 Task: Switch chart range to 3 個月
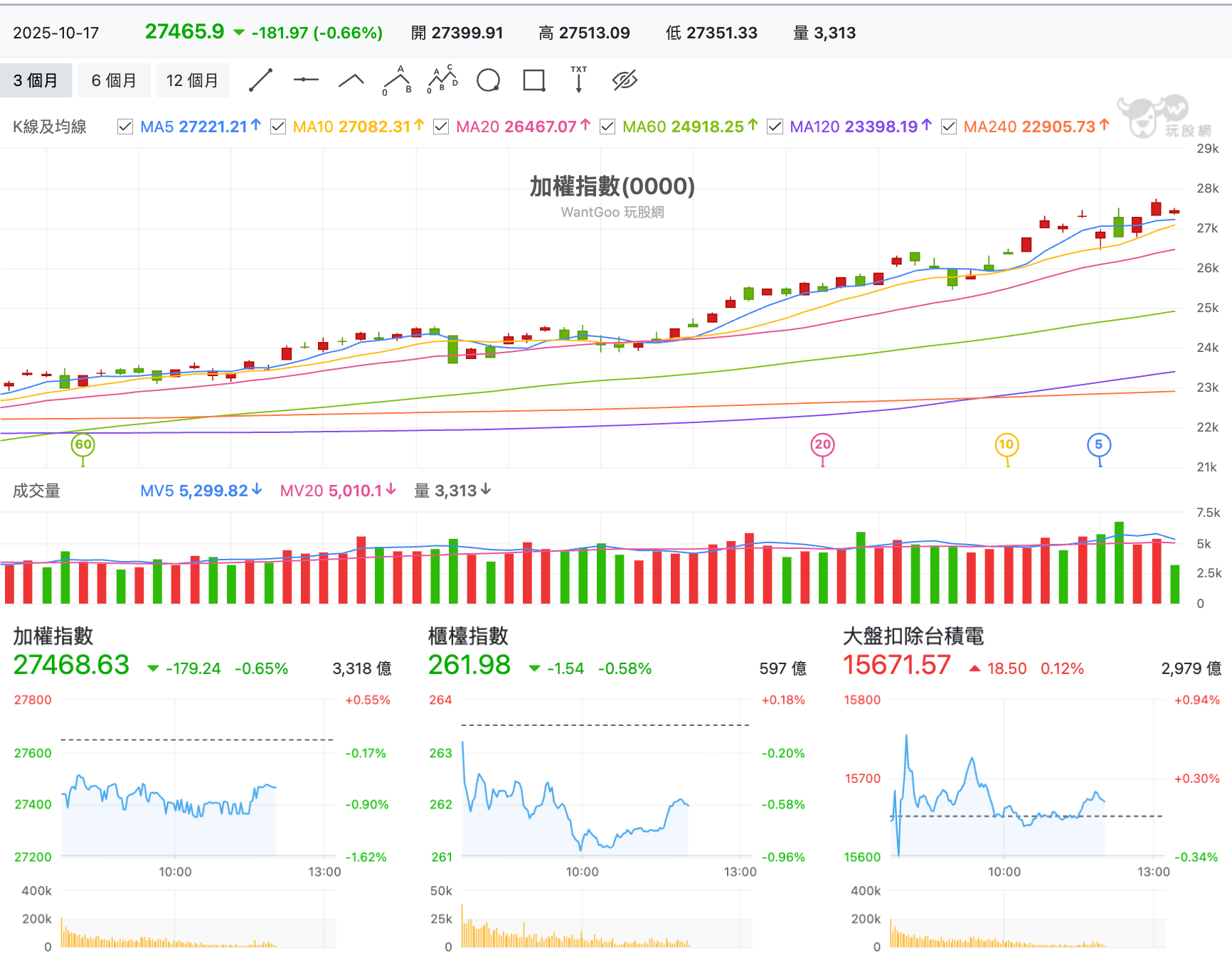36,80
